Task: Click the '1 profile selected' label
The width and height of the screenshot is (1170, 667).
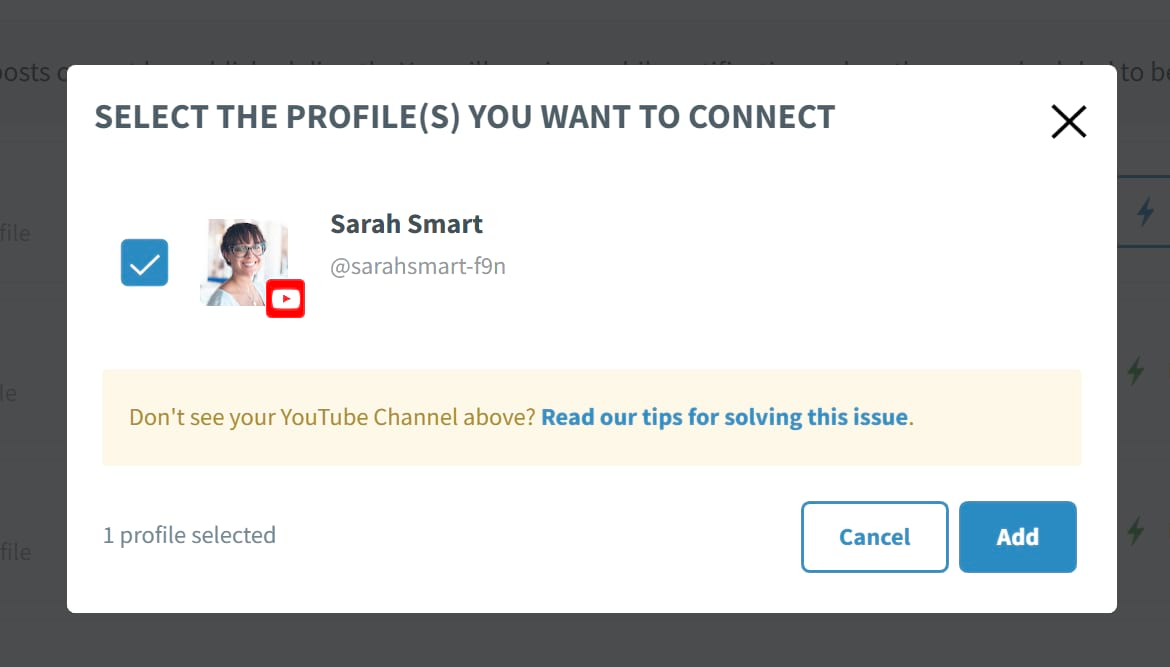Action: pos(189,535)
